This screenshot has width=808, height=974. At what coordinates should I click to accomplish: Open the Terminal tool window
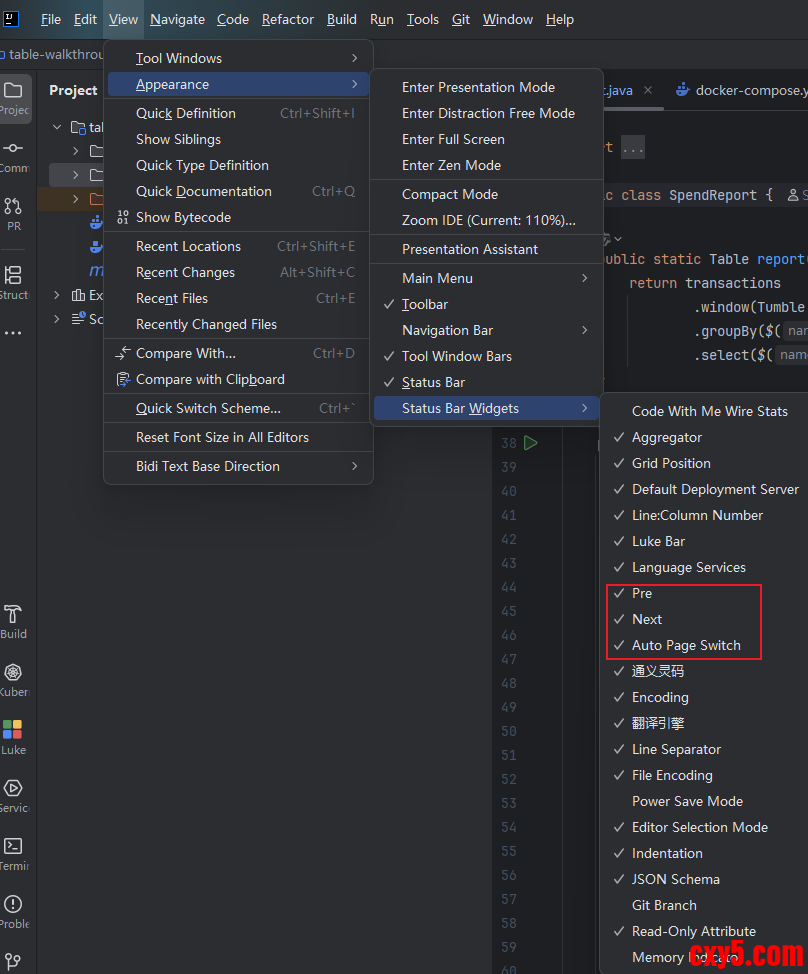pyautogui.click(x=14, y=853)
